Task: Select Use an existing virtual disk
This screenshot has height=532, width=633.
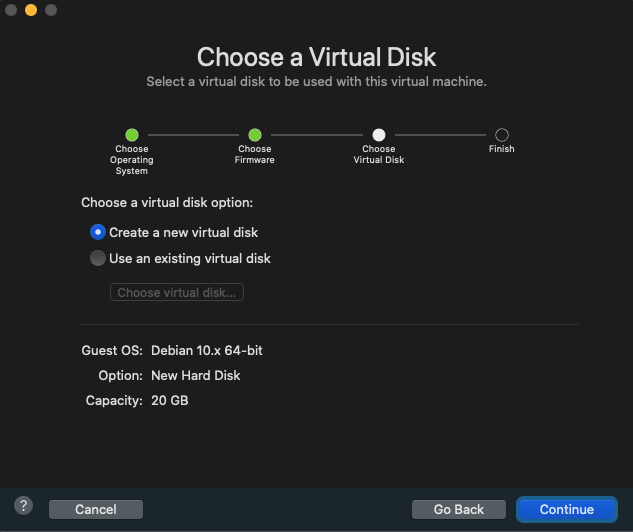Action: 98,258
